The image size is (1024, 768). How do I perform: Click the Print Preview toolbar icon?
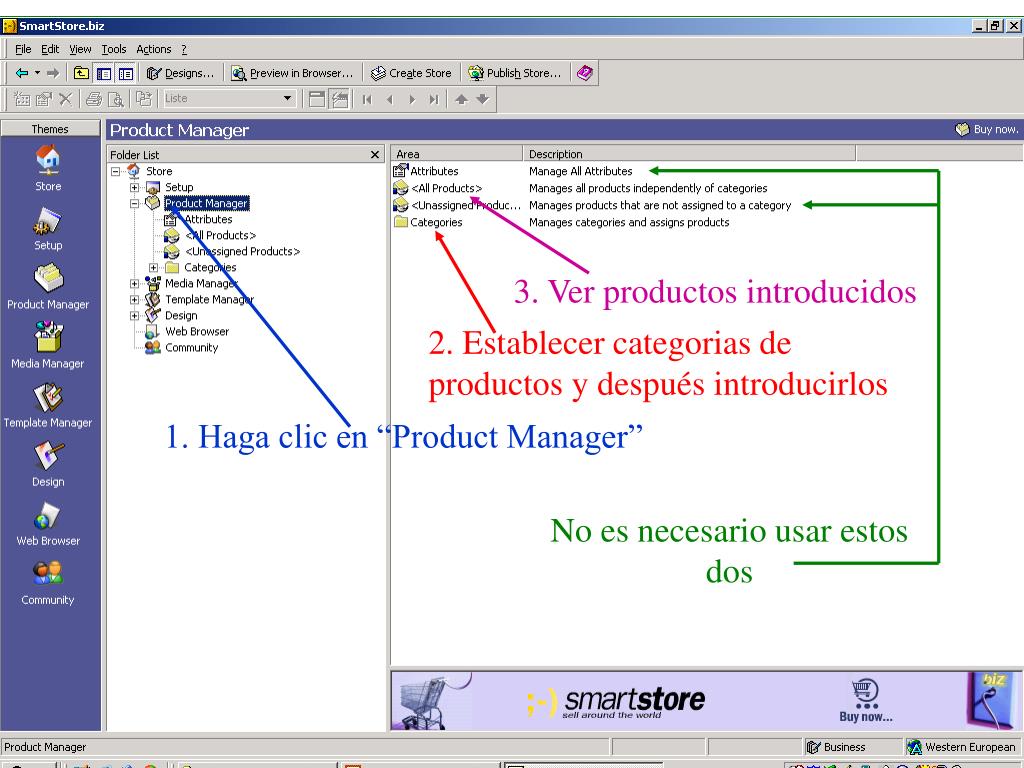click(116, 99)
